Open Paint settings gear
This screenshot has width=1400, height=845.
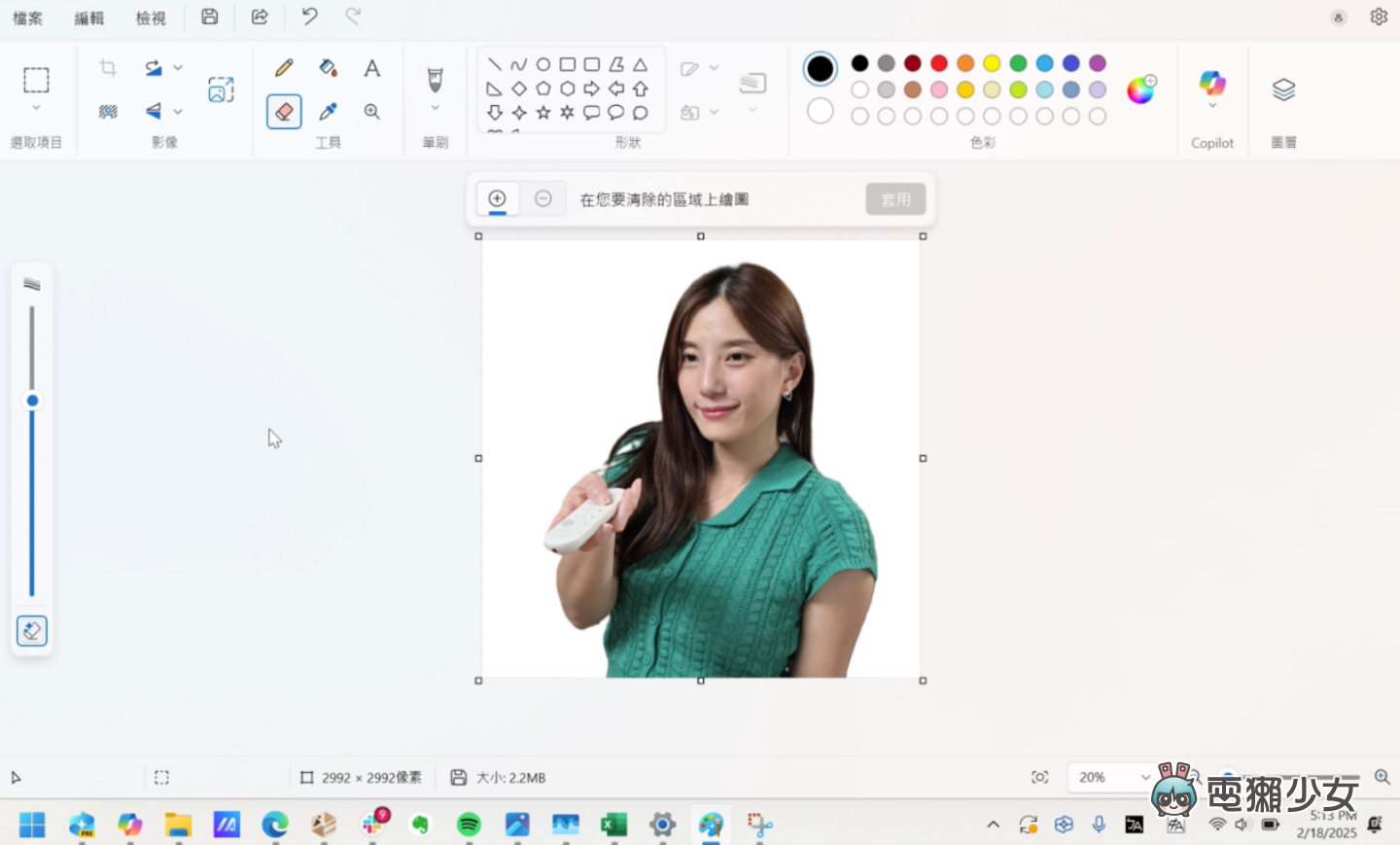coord(1379,17)
